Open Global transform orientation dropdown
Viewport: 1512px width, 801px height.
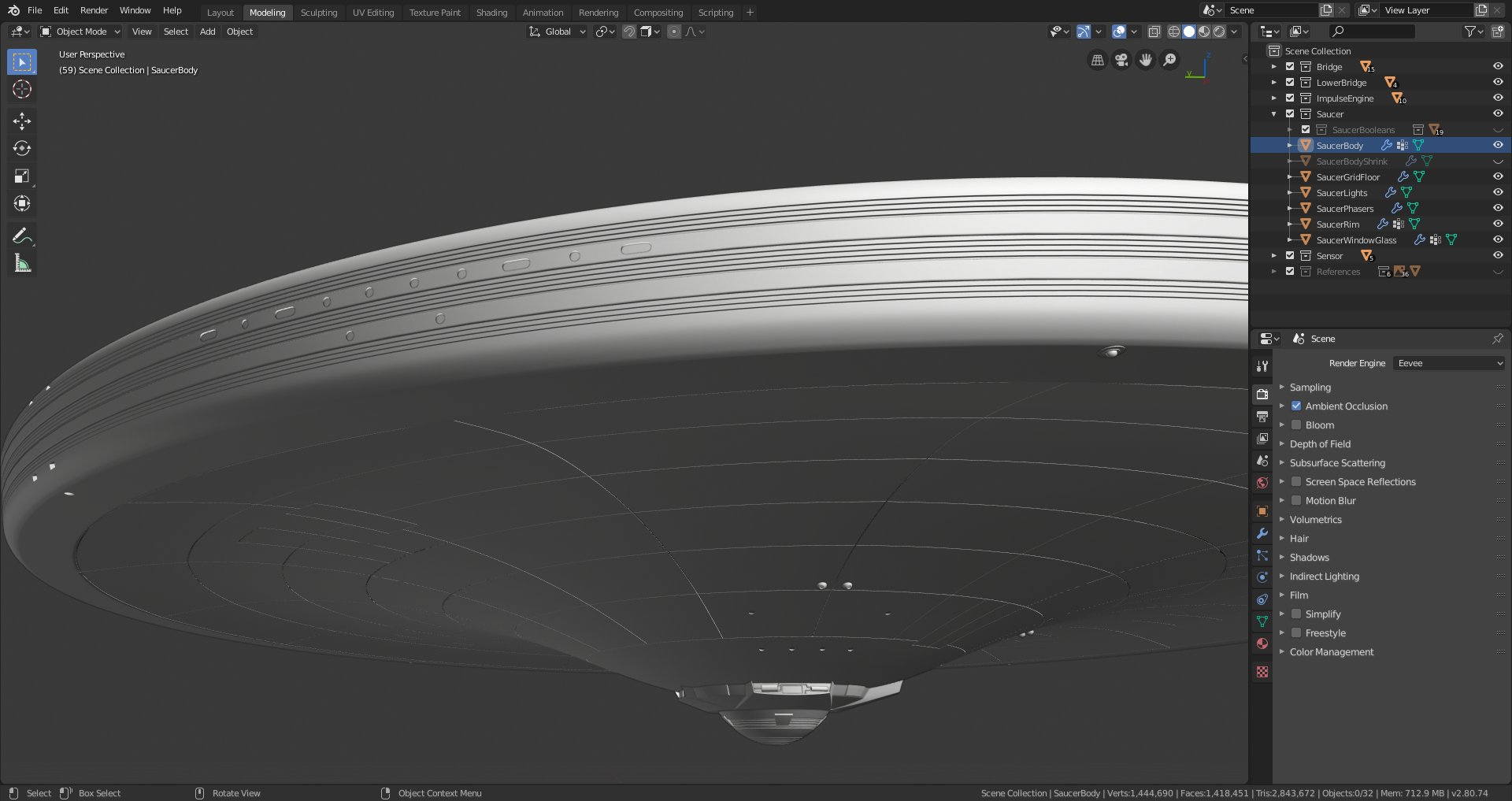click(x=558, y=32)
